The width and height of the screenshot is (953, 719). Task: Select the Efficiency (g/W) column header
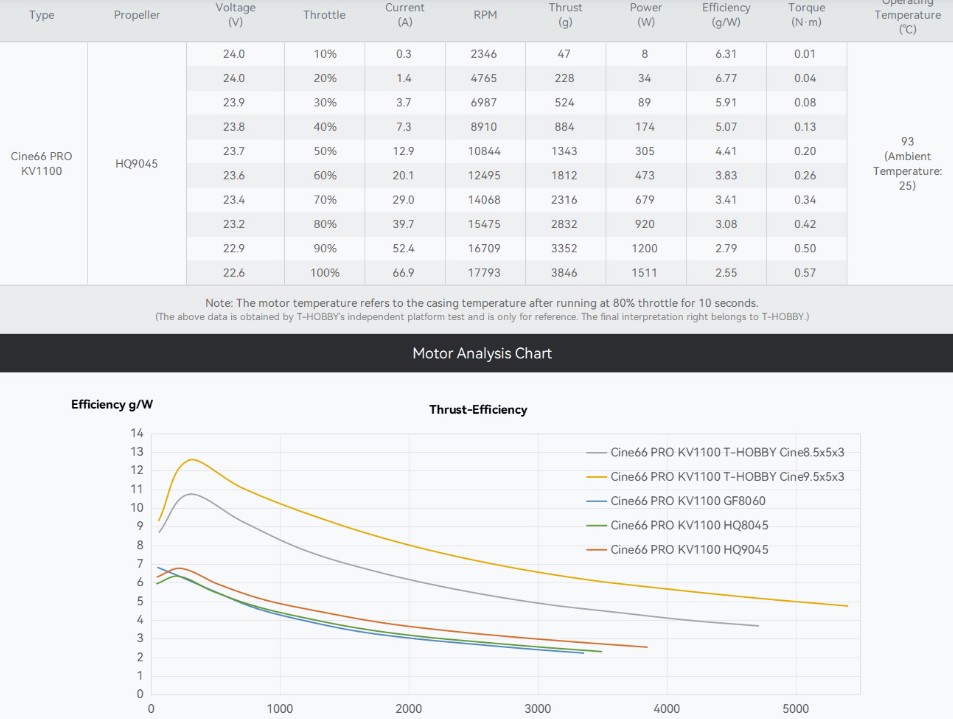[x=726, y=14]
